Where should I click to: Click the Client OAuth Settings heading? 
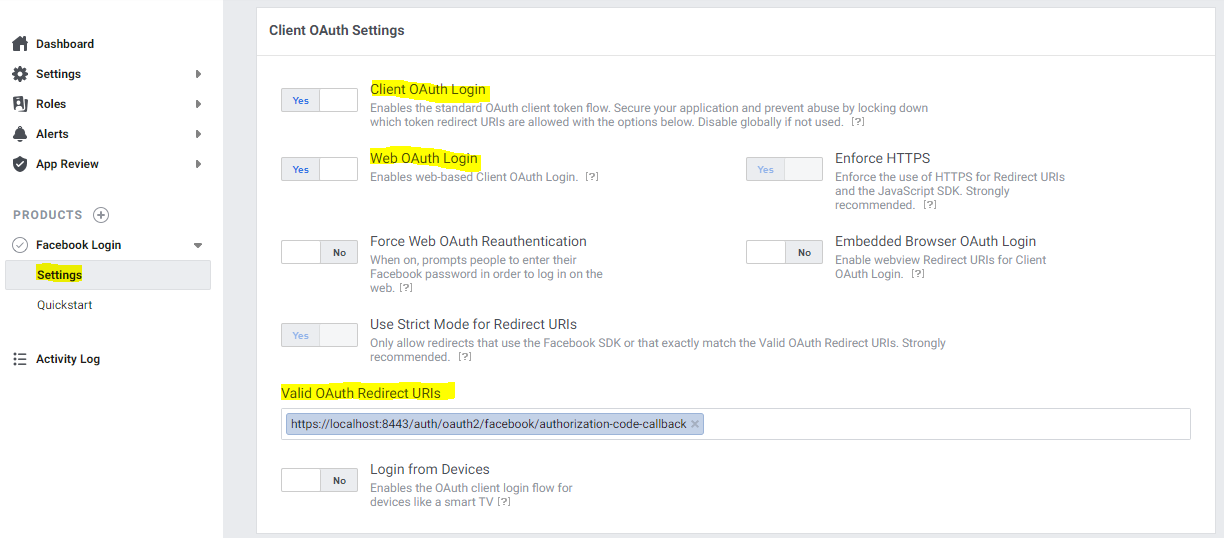coord(337,30)
